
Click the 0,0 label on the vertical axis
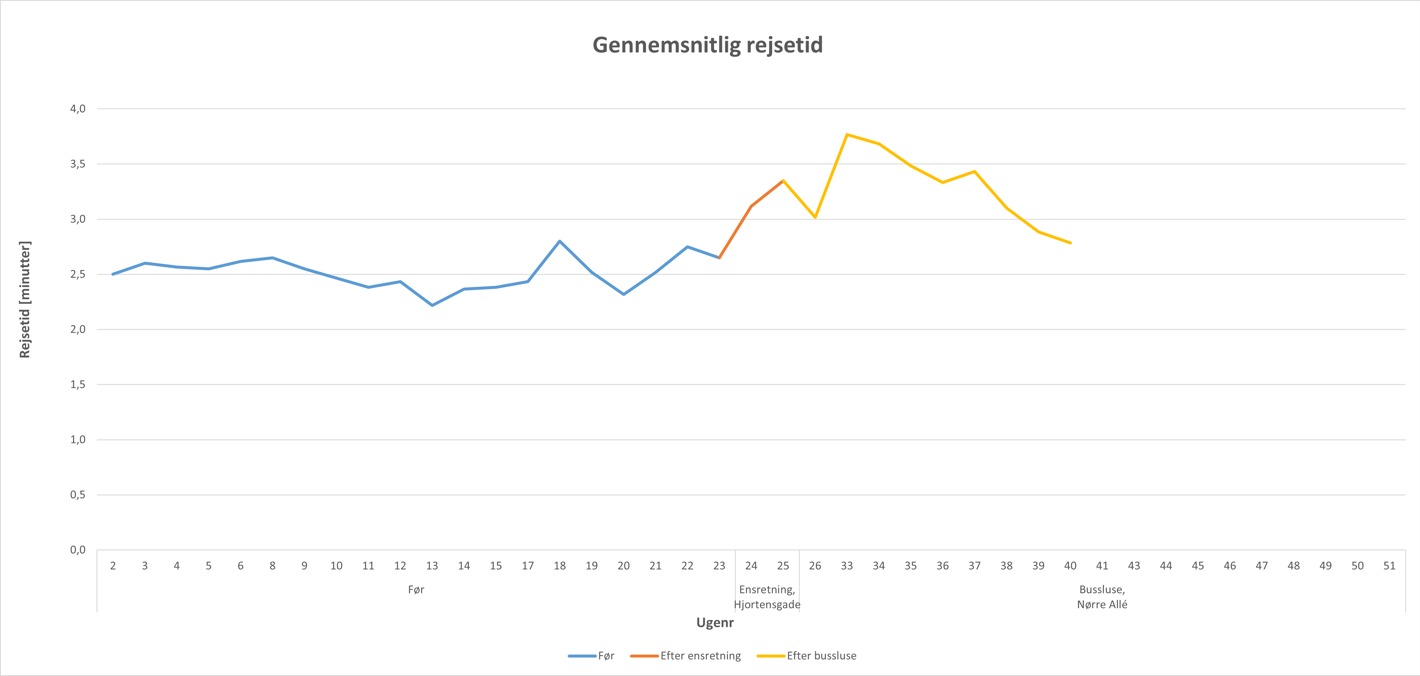[76, 550]
